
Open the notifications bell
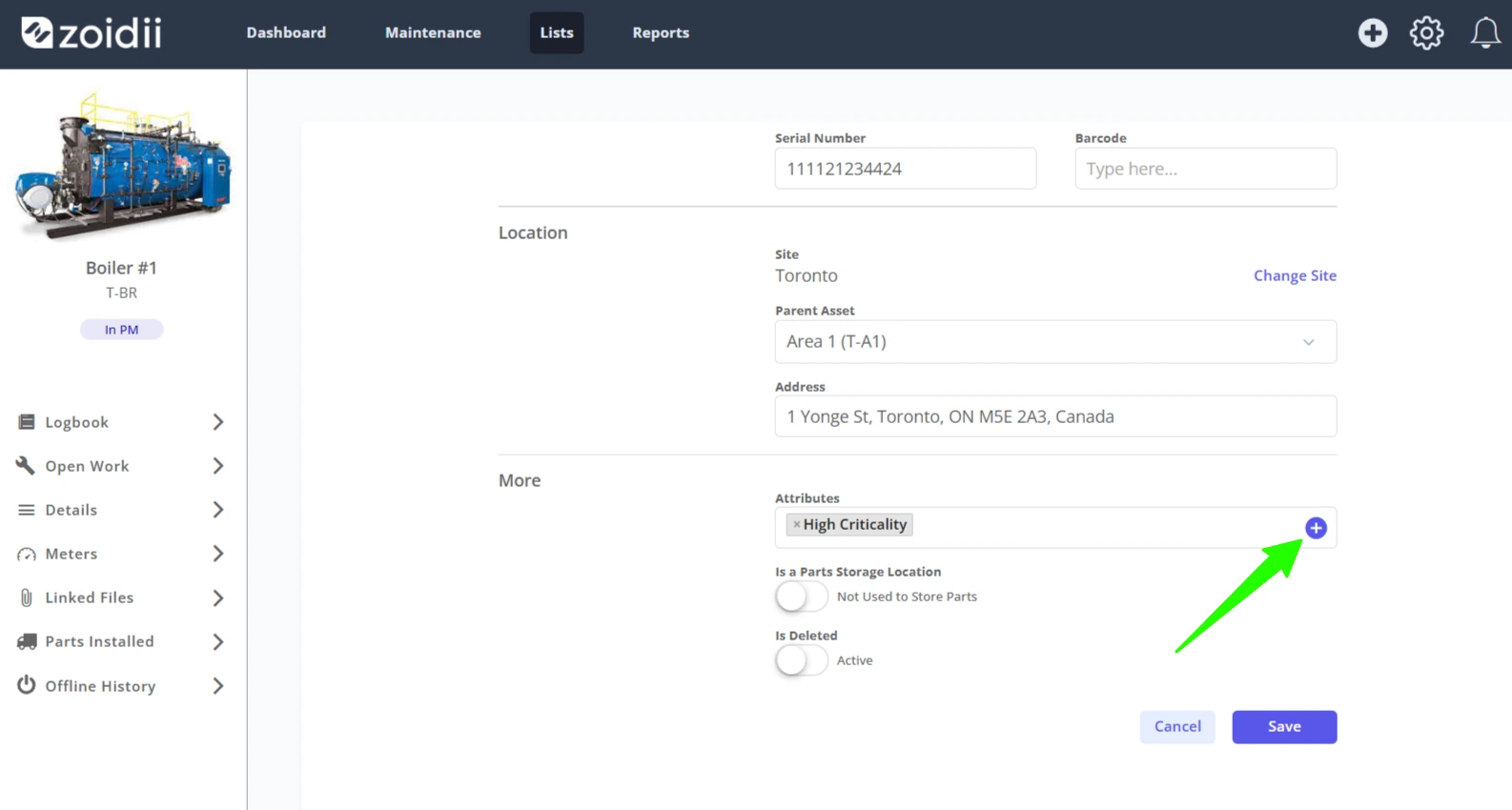click(x=1485, y=33)
